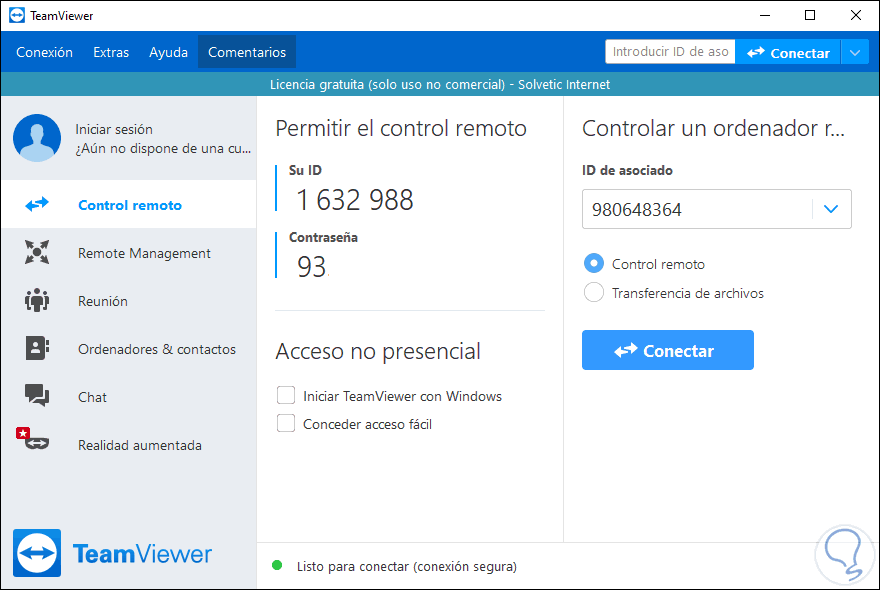
Task: Open the Realidad aumentada icon
Action: pos(33,439)
